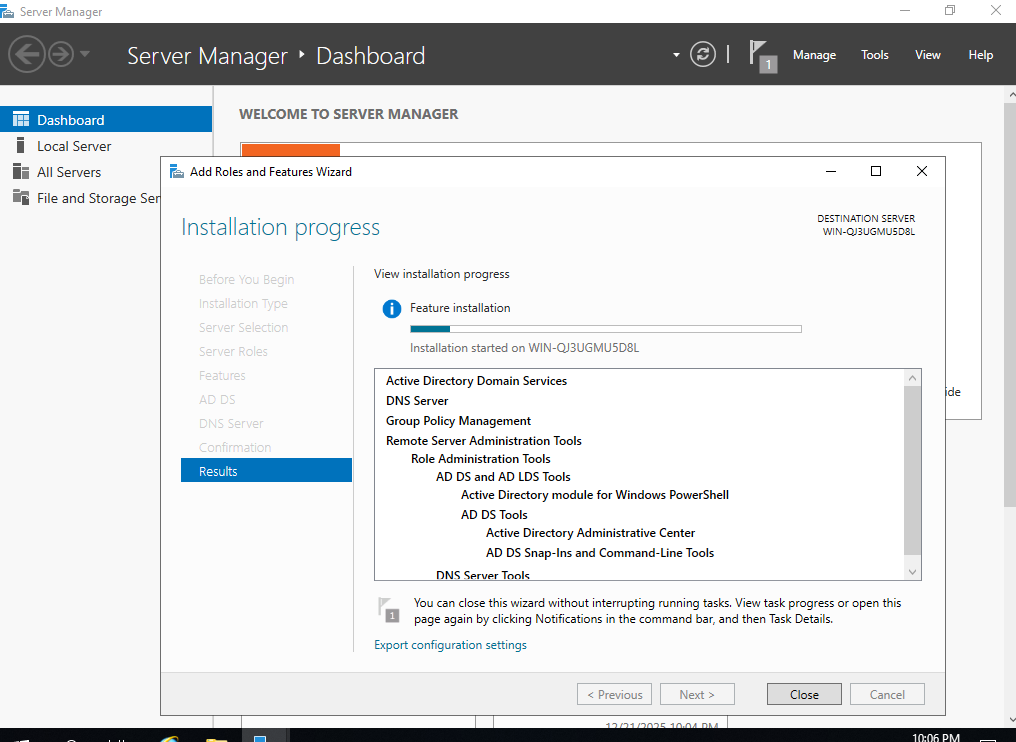Refresh the Server Manager dashboard
The width and height of the screenshot is (1016, 742).
pyautogui.click(x=702, y=54)
